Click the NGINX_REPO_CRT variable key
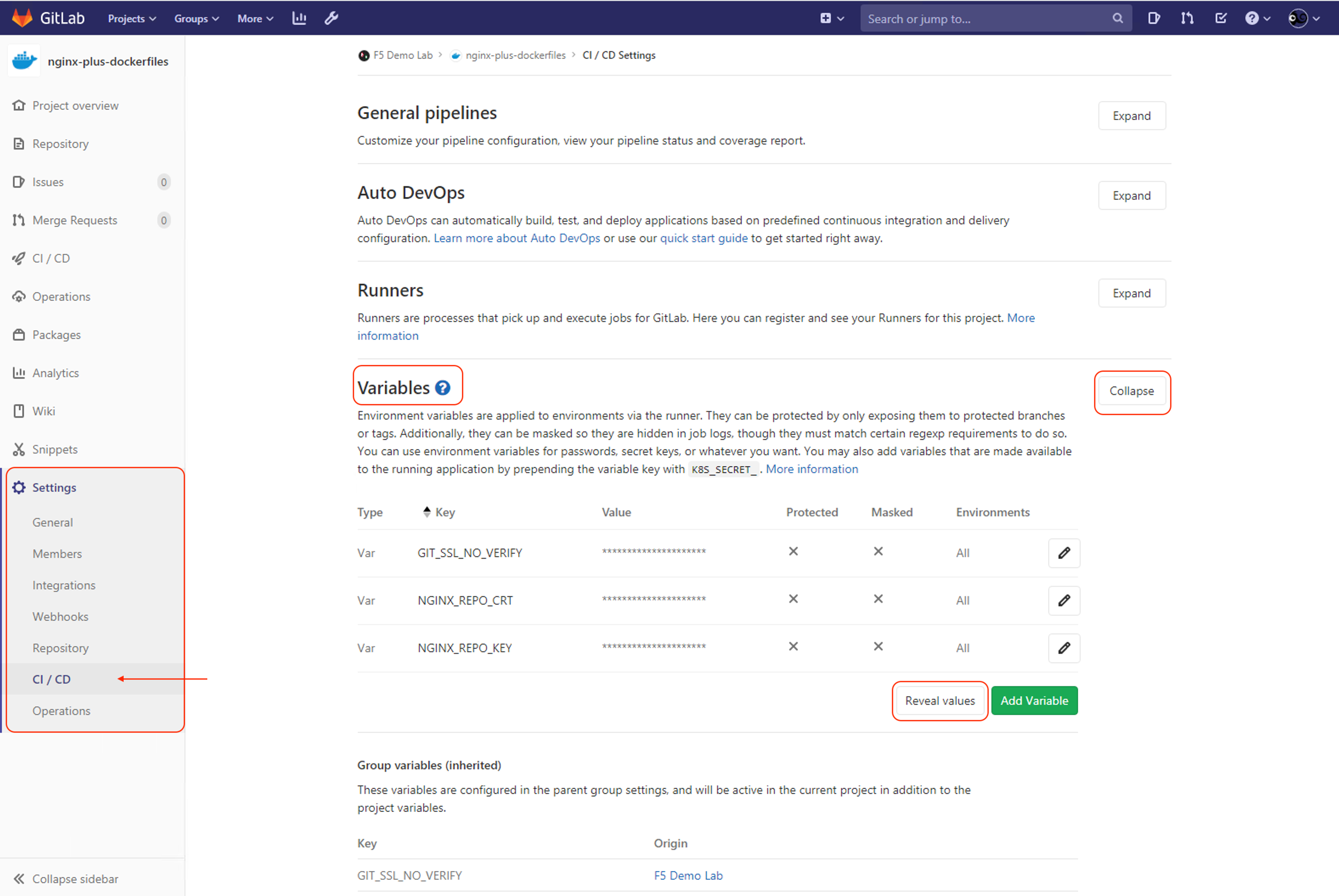This screenshot has width=1339, height=896. [x=465, y=600]
